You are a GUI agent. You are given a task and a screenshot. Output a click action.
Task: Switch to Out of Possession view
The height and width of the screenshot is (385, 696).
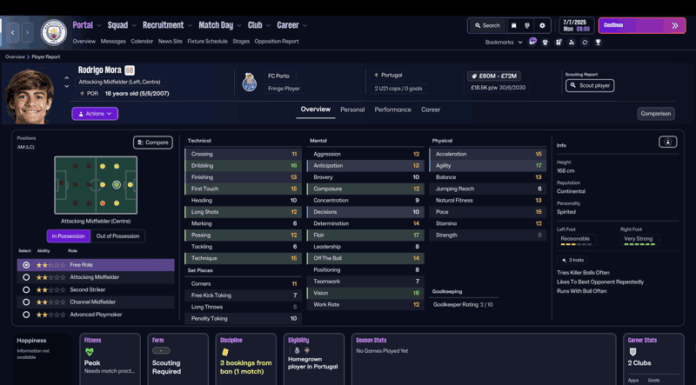point(118,236)
